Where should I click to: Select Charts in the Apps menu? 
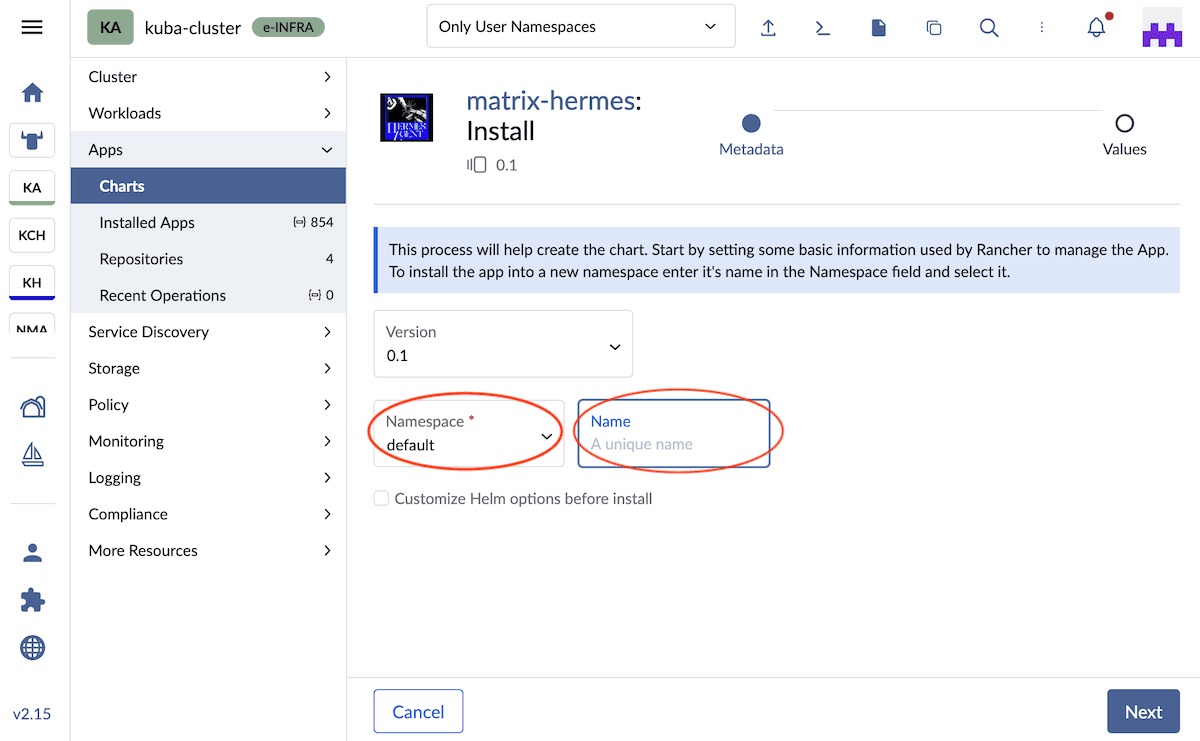pyautogui.click(x=209, y=186)
